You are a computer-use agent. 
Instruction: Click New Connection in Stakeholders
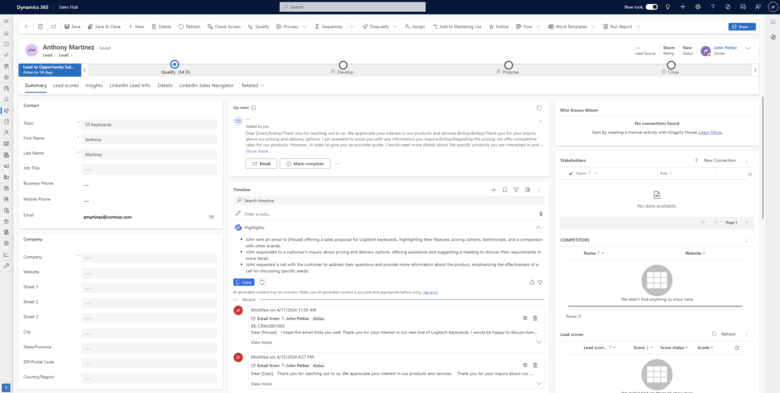[714, 161]
